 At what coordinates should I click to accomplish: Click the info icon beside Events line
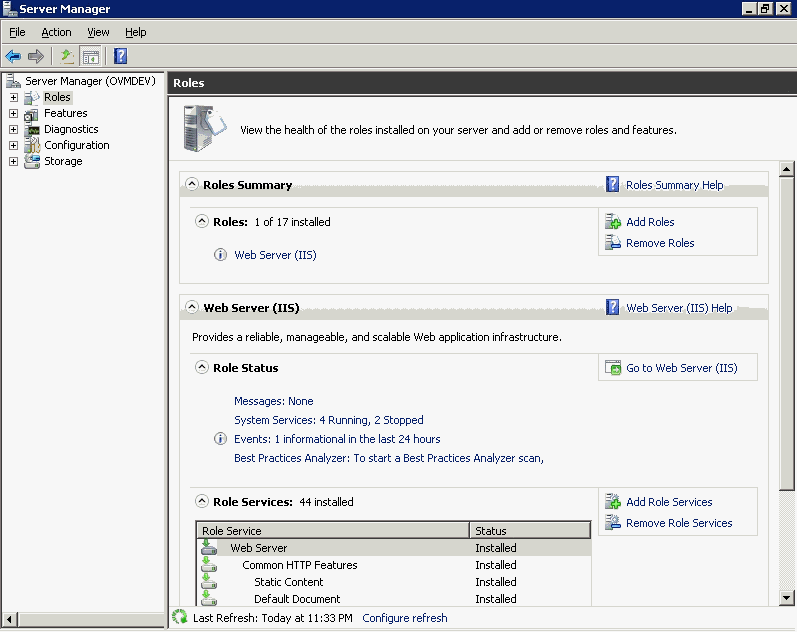(x=220, y=439)
